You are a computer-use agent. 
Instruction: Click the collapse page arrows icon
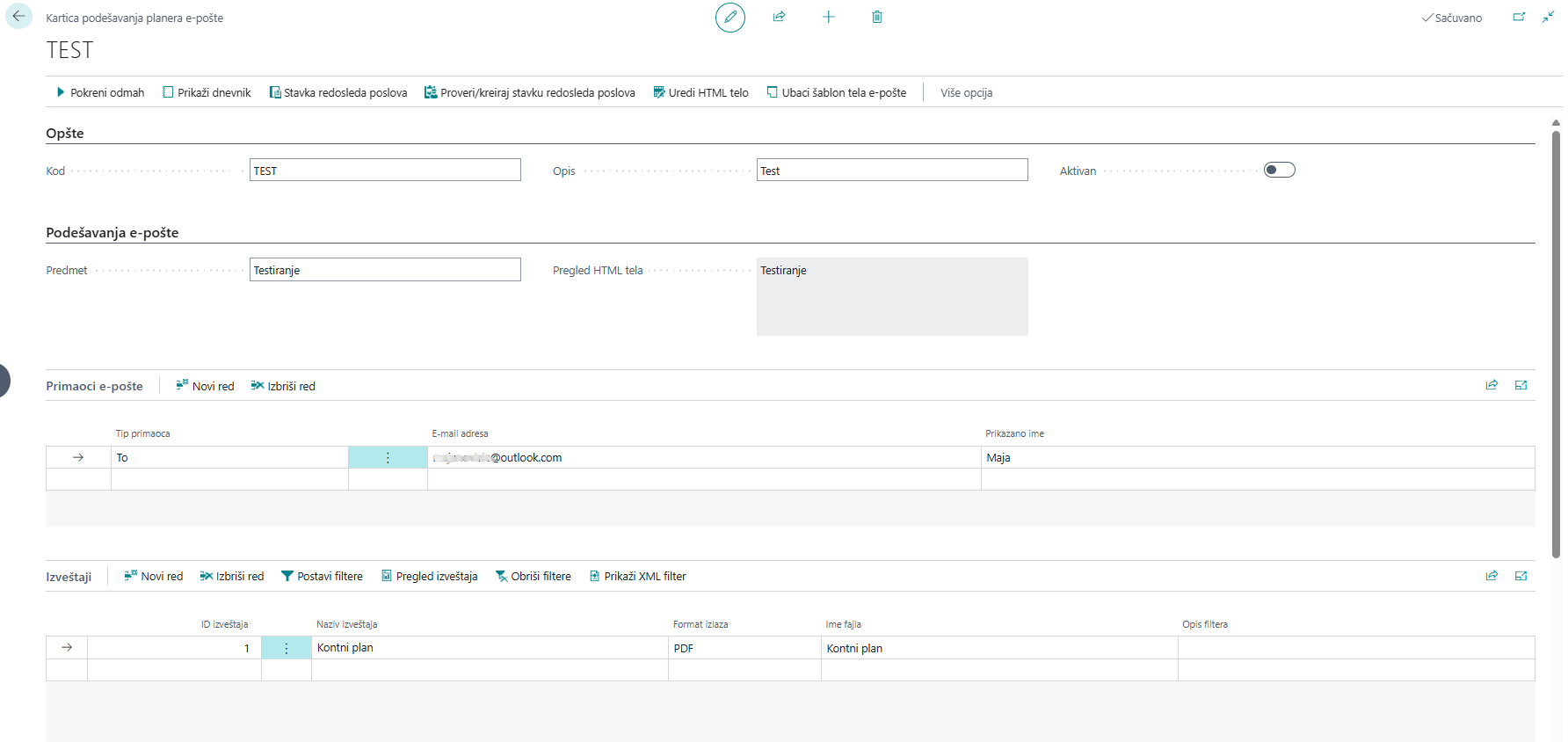[1548, 17]
